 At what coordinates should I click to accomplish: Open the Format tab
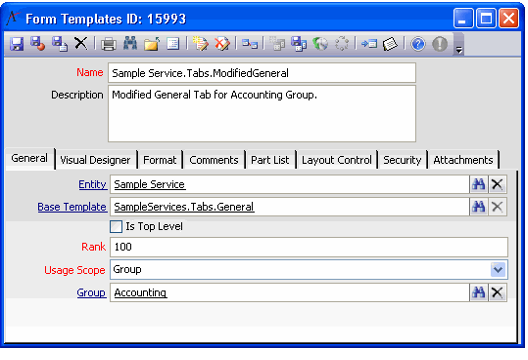160,160
